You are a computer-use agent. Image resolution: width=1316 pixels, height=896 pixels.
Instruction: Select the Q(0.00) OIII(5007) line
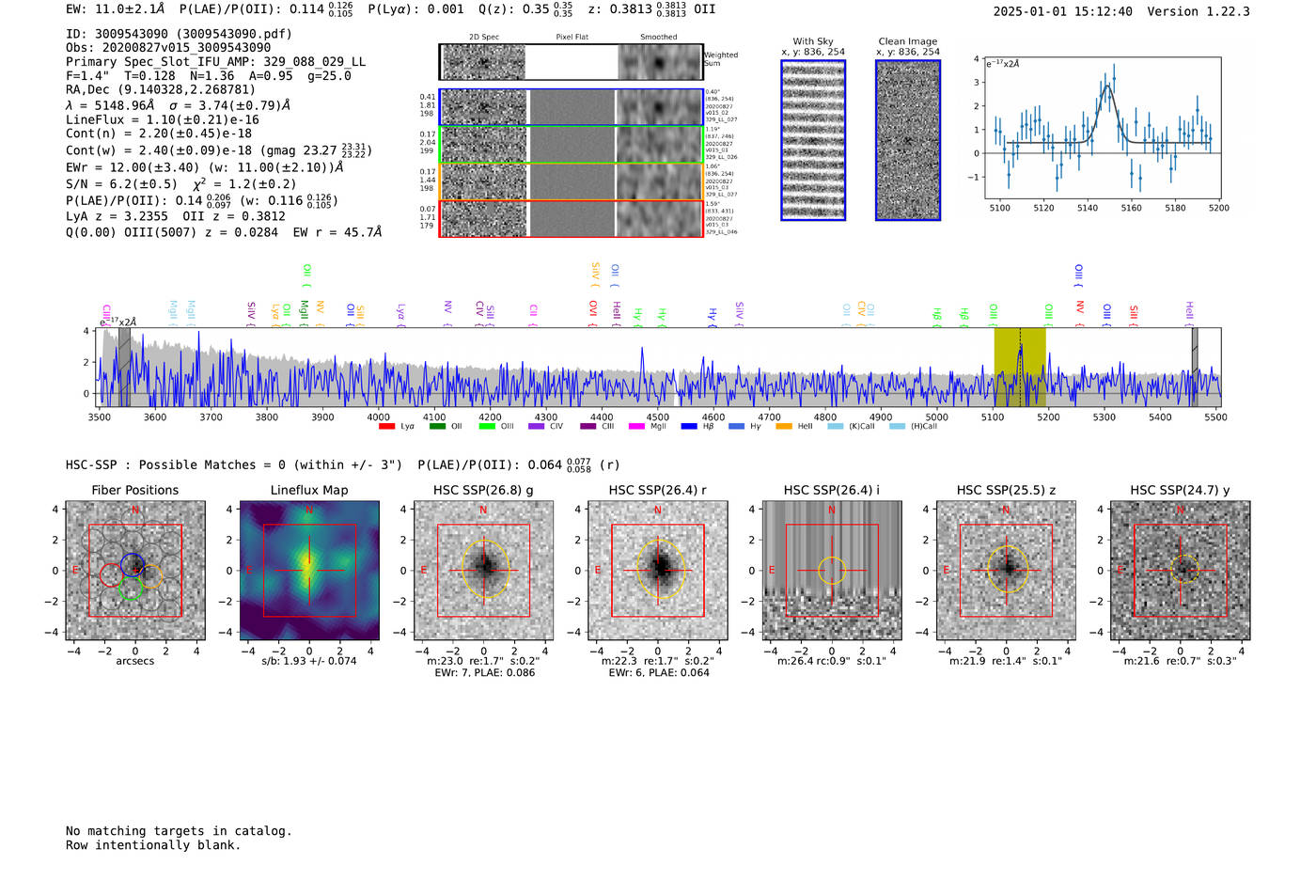[224, 232]
